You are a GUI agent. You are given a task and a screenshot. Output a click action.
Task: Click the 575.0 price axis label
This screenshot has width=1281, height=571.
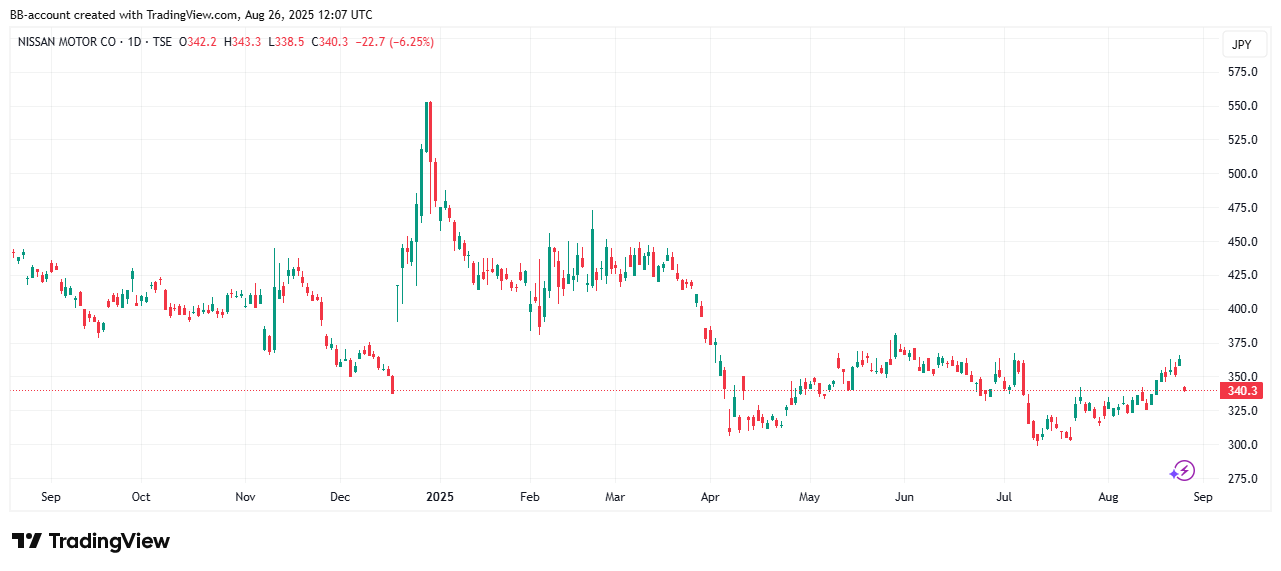1243,72
